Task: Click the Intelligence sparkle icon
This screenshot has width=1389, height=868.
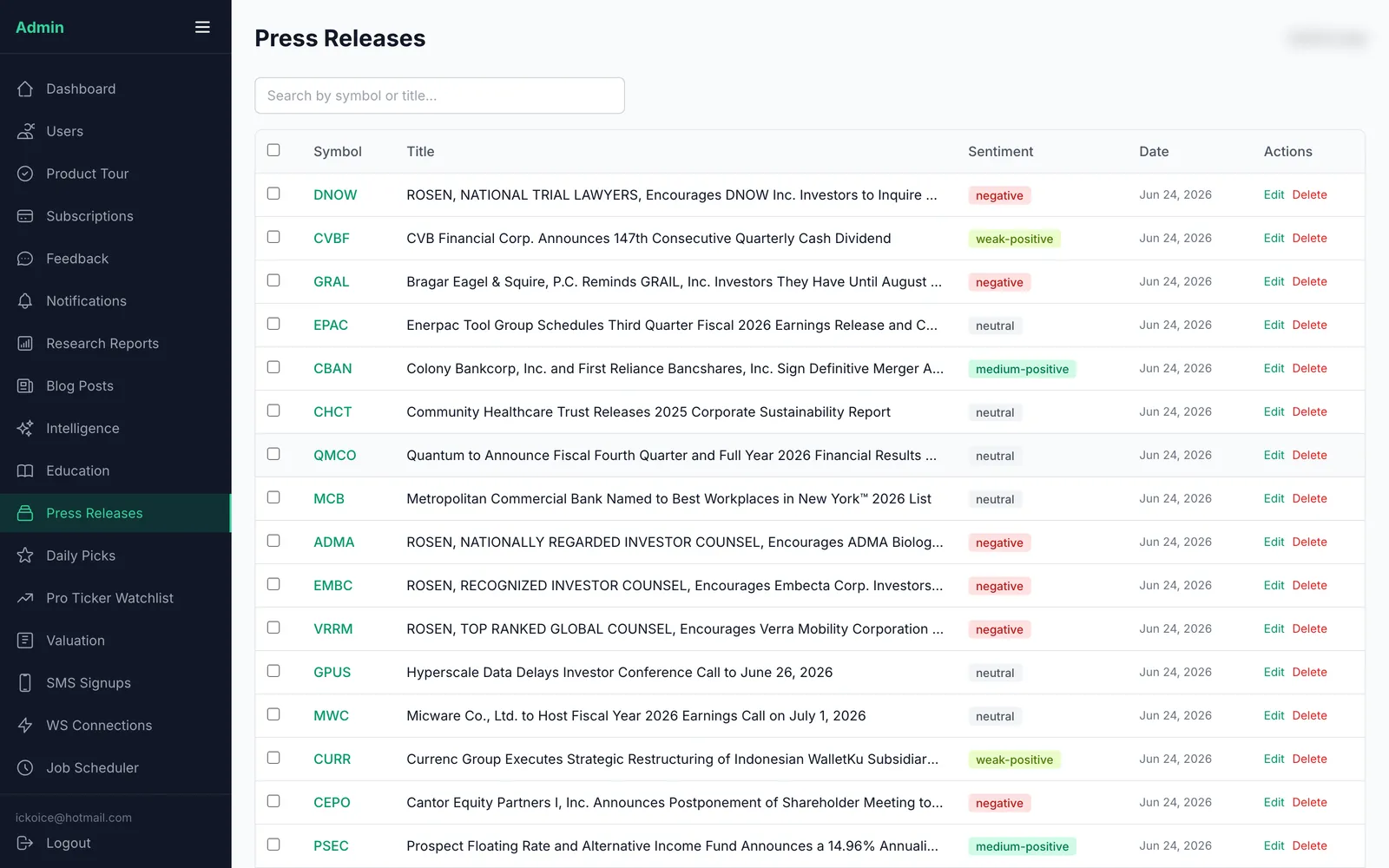Action: click(25, 428)
